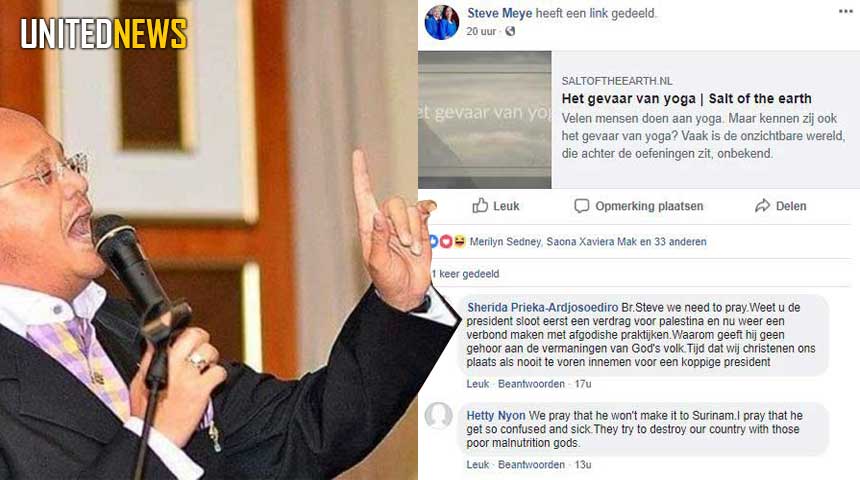This screenshot has height=480, width=860.
Task: Click the comment bubble icon
Action: (x=581, y=206)
